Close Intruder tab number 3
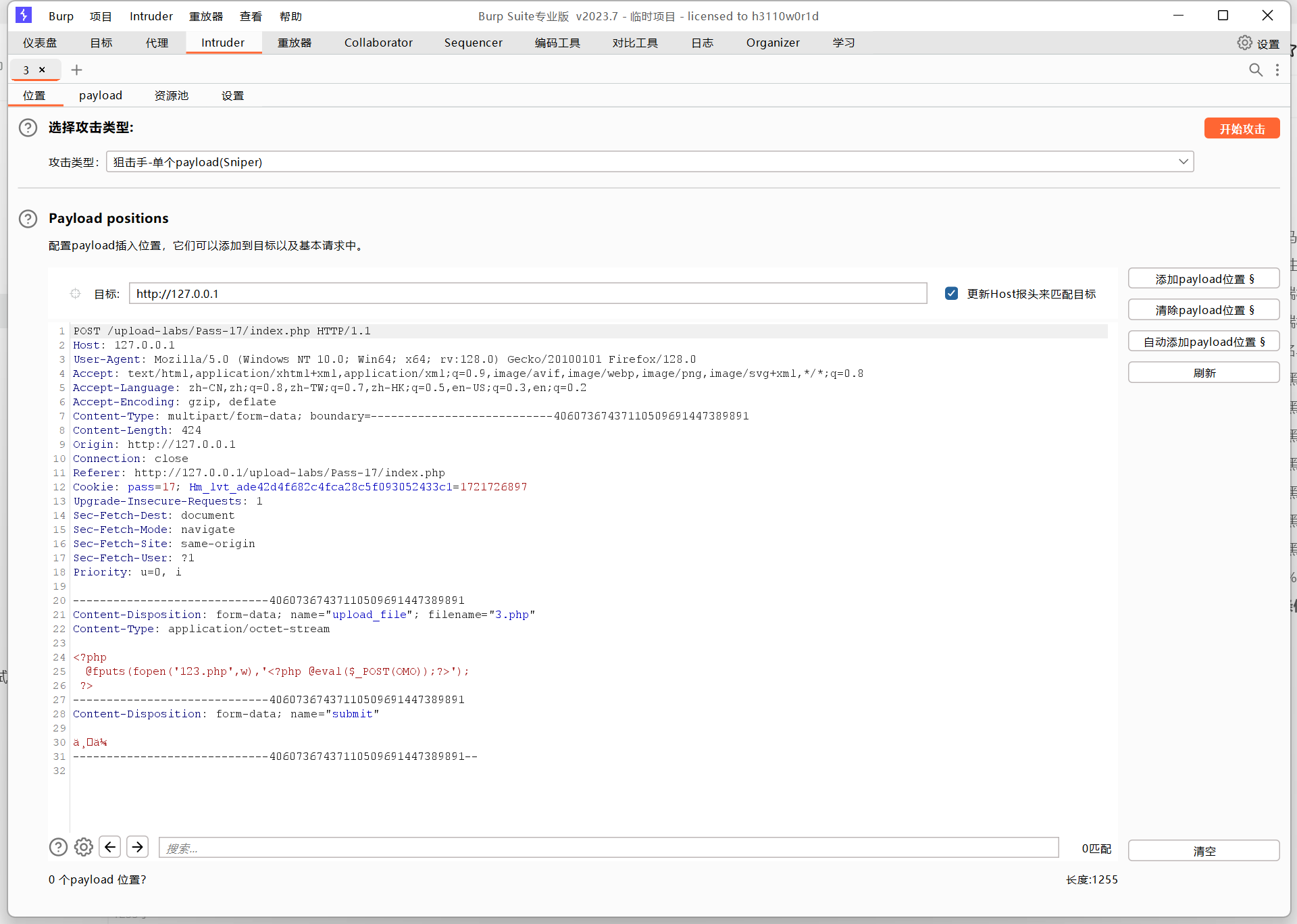Viewport: 1297px width, 924px height. pyautogui.click(x=42, y=70)
